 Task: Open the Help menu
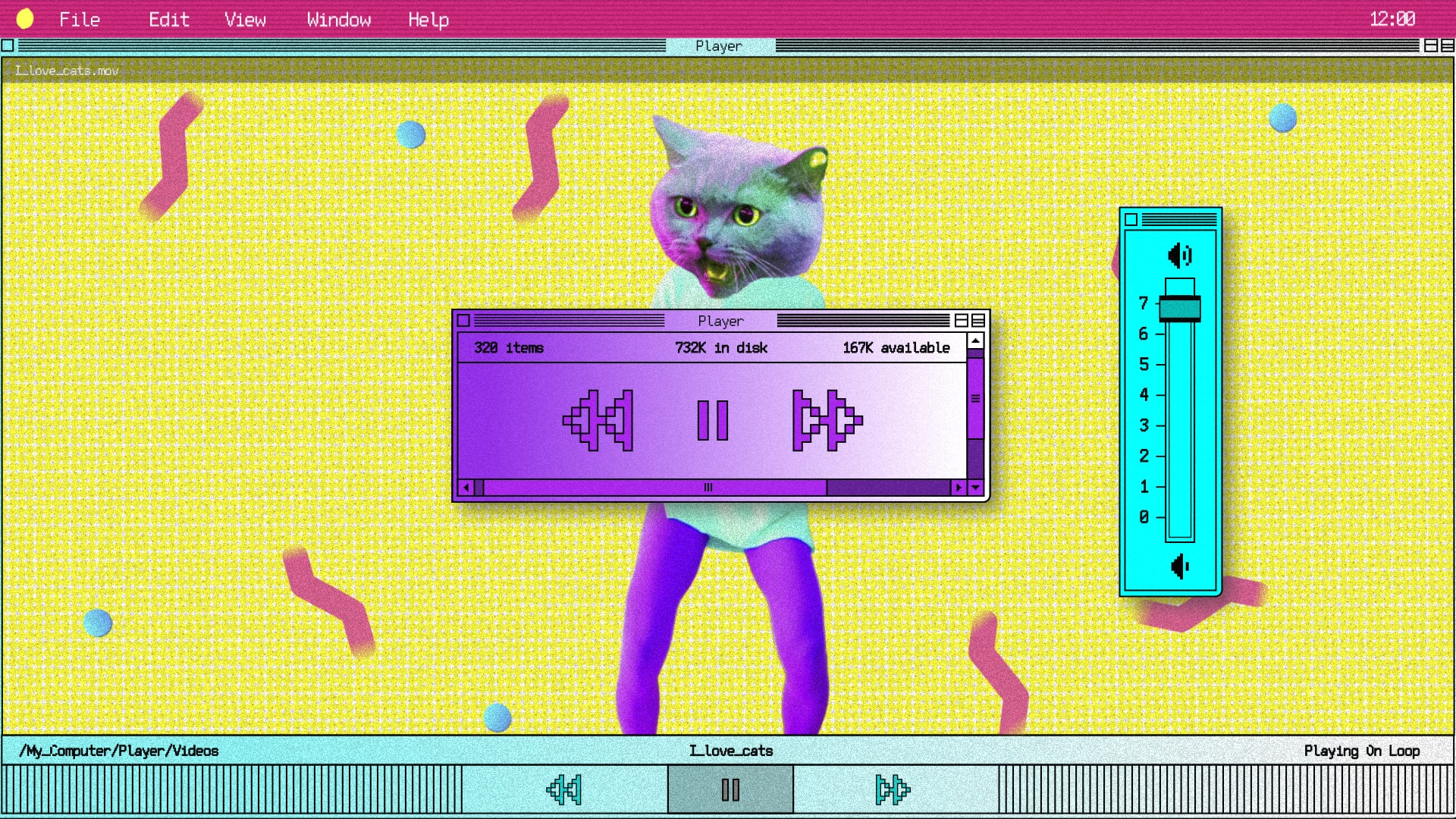(428, 20)
